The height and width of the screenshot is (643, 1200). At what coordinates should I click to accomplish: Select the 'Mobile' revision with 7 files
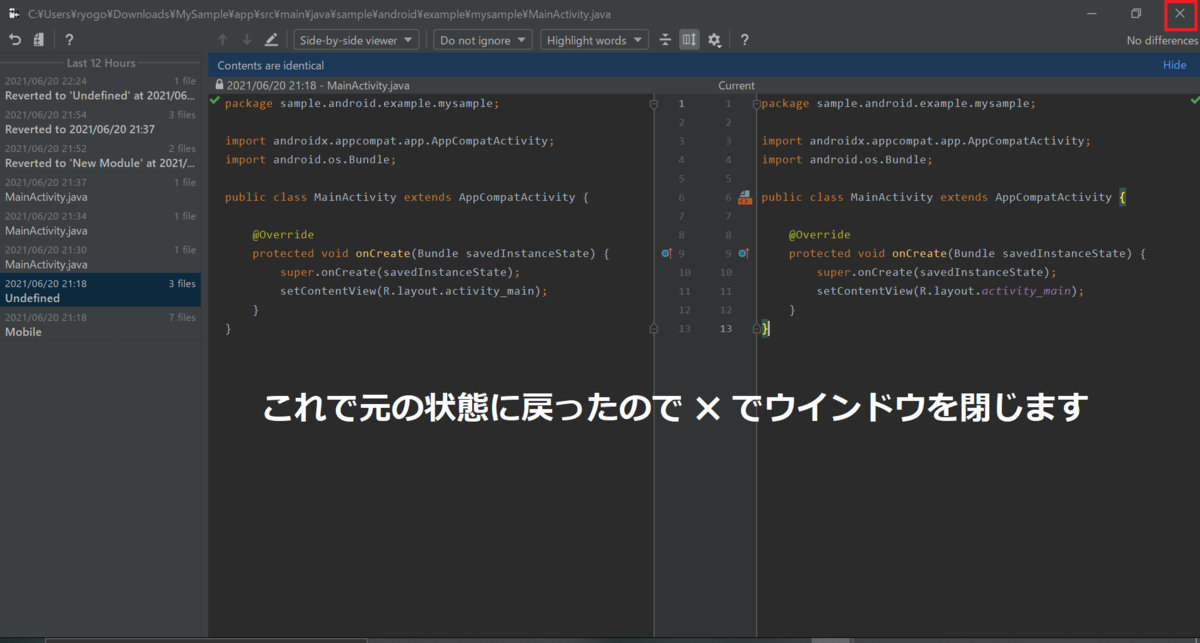(100, 324)
